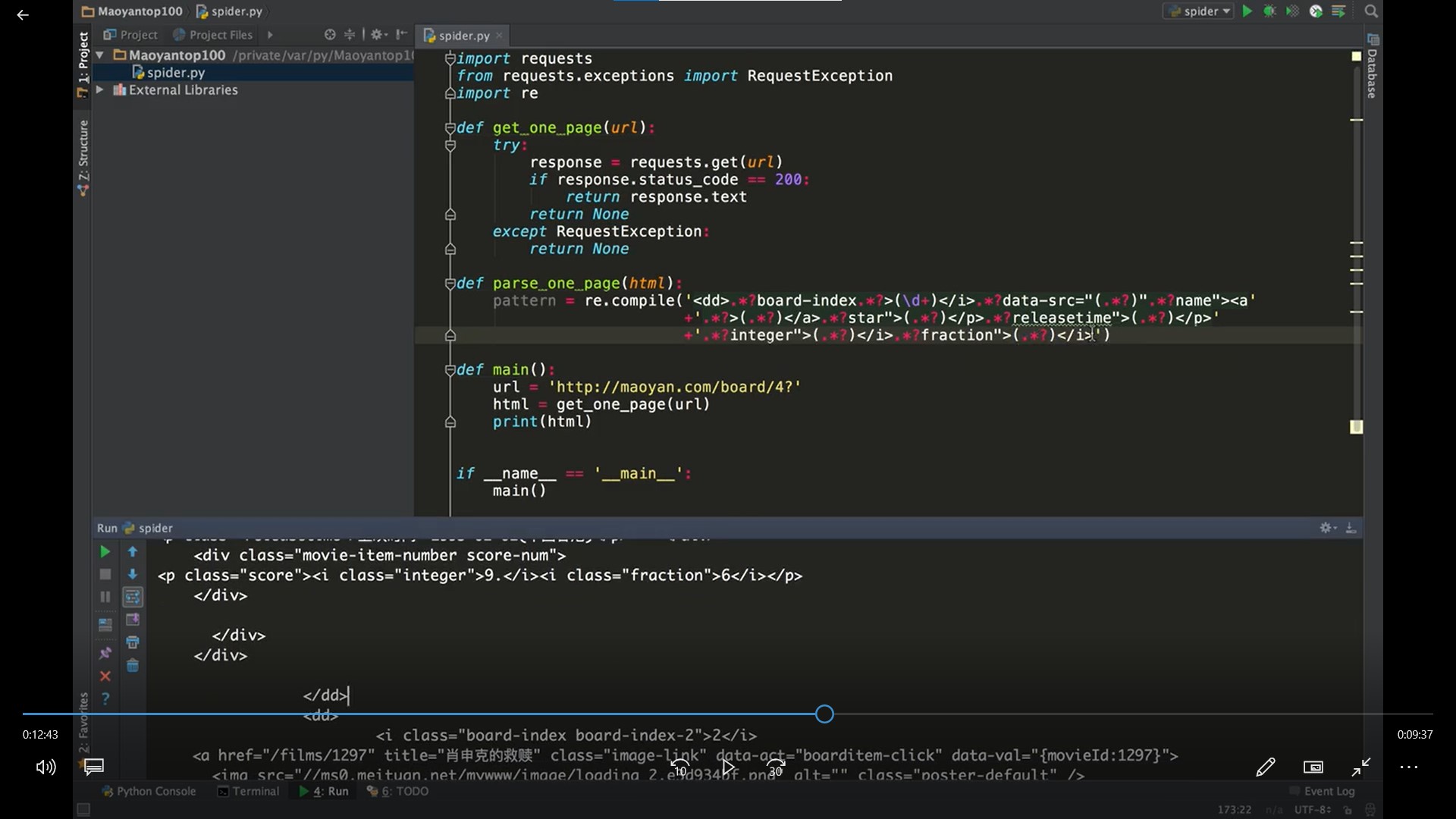Fold the get_one_page function in the gutter
The width and height of the screenshot is (1456, 819).
(x=450, y=128)
